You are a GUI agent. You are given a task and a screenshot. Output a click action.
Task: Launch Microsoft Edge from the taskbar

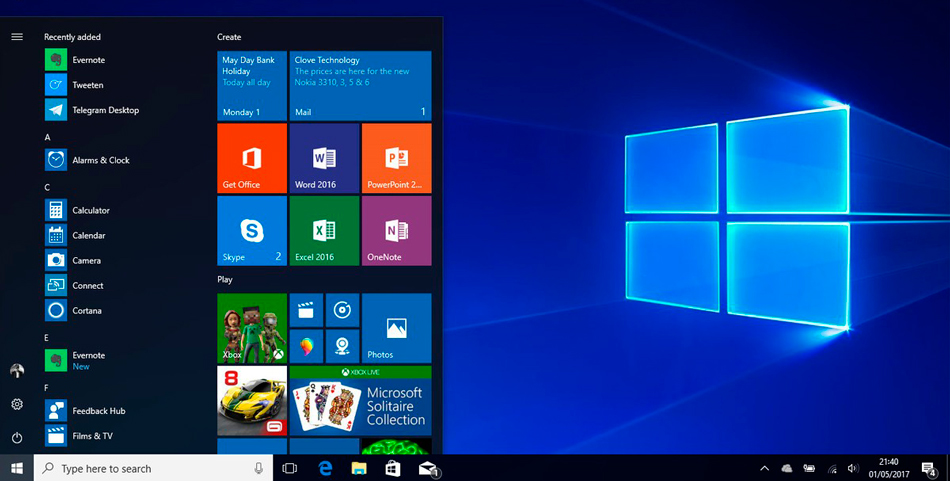(x=325, y=468)
